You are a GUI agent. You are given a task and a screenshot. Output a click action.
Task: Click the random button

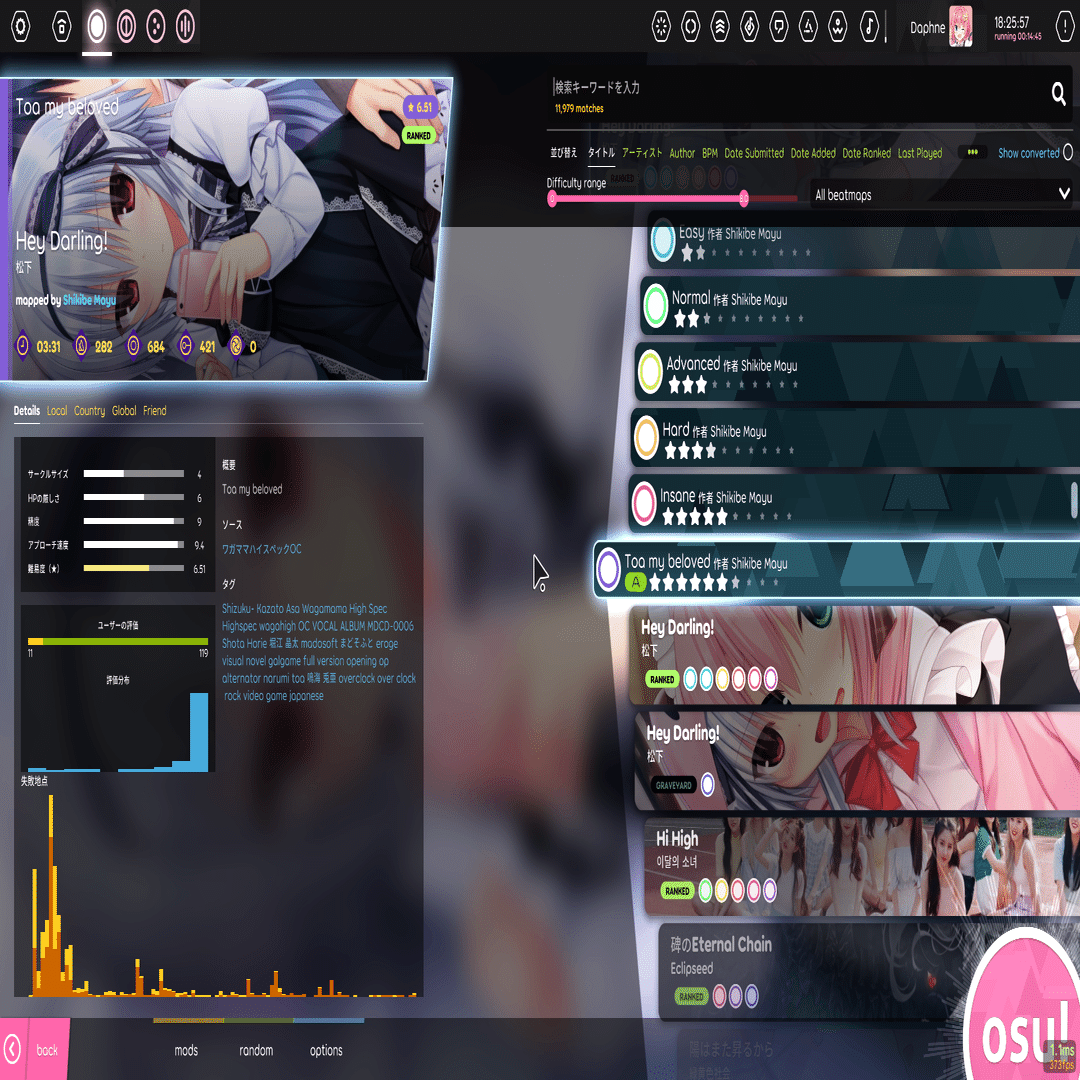(x=256, y=1049)
